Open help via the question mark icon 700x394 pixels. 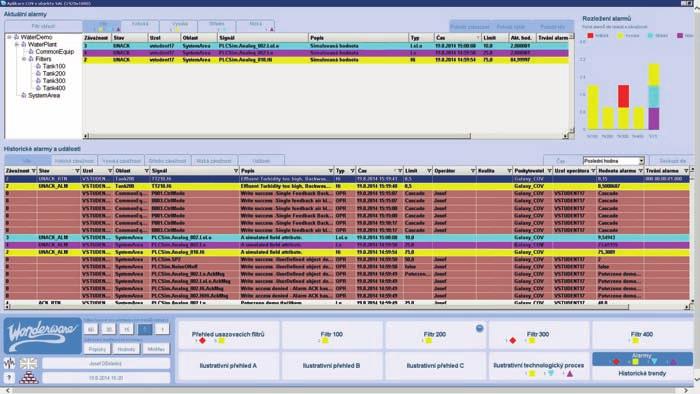tap(9, 377)
